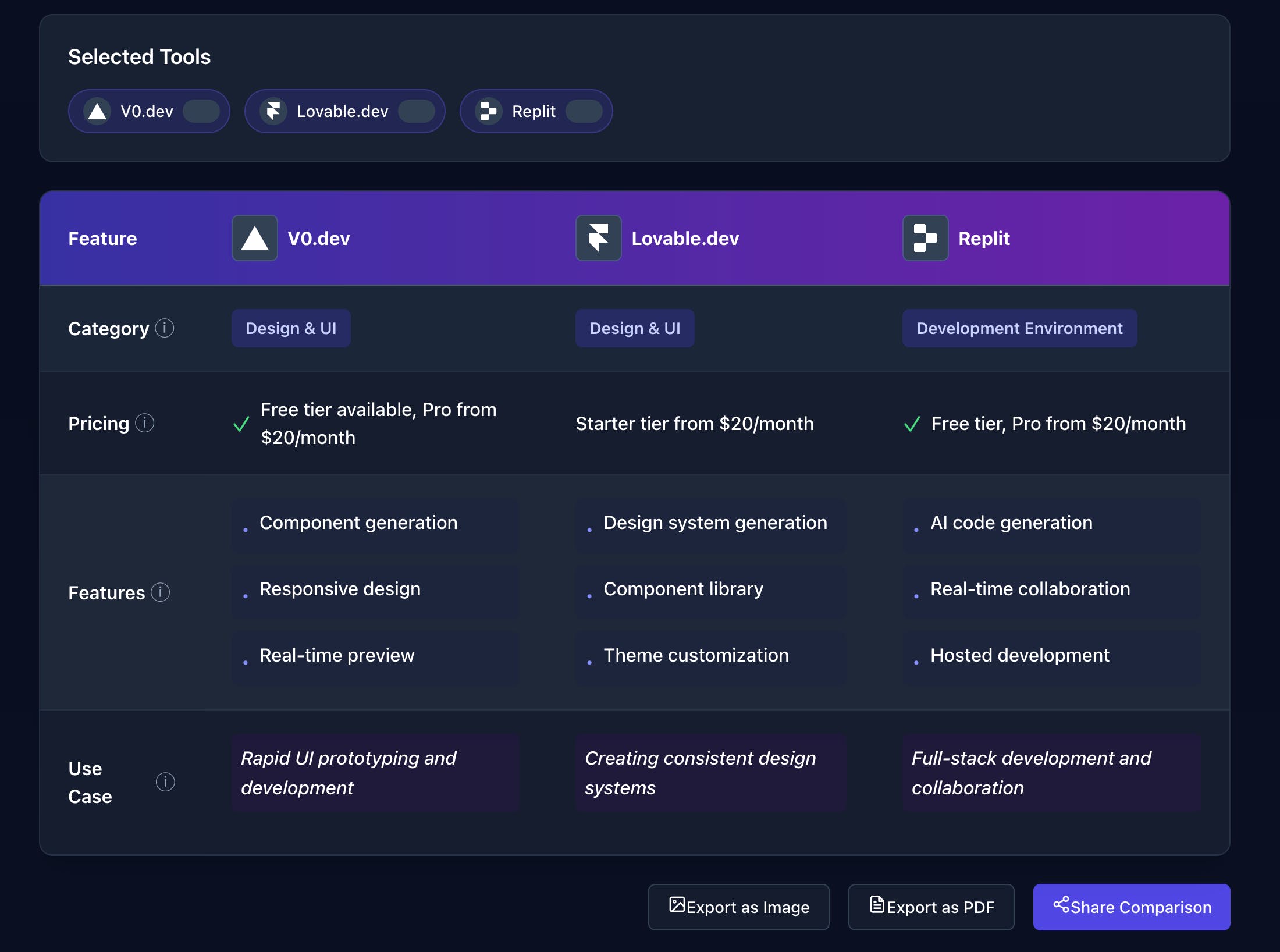Image resolution: width=1280 pixels, height=952 pixels.
Task: Click the Lovable.dev column header text
Action: coord(685,238)
